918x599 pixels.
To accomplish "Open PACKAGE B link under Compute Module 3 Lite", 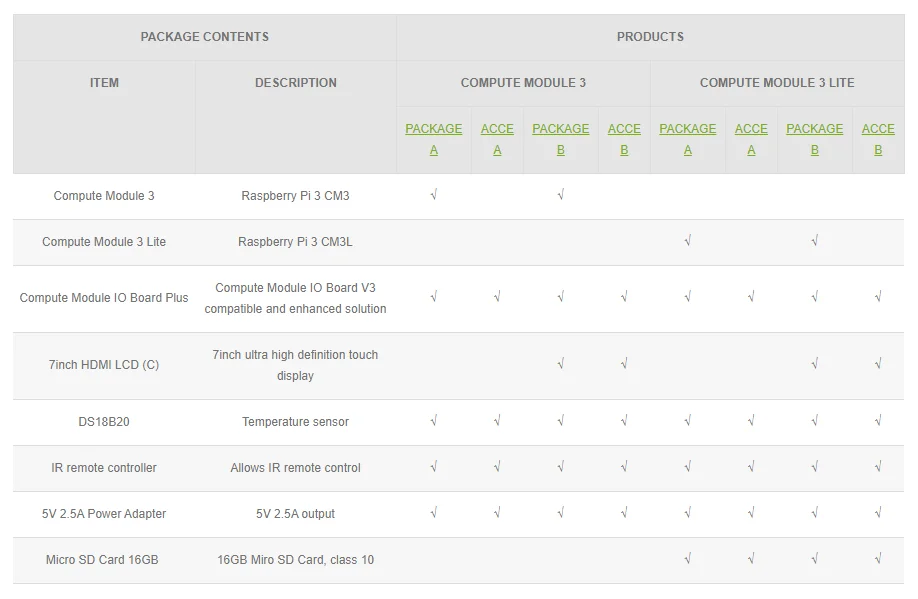I will click(x=814, y=139).
